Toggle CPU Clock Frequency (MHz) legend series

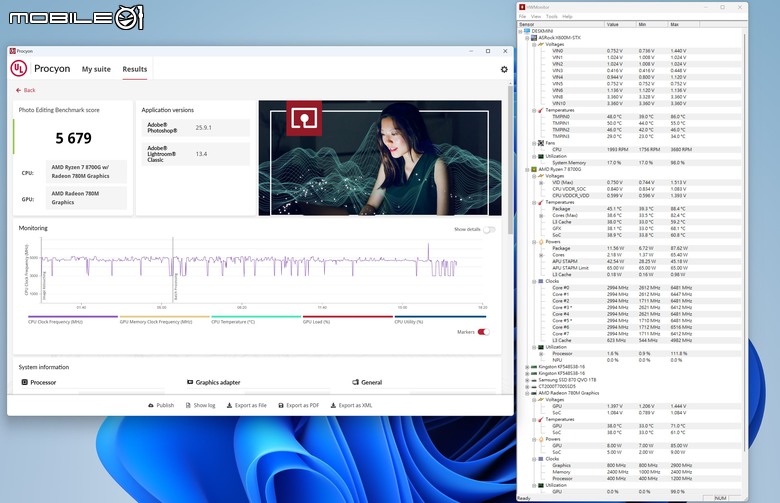(73, 319)
